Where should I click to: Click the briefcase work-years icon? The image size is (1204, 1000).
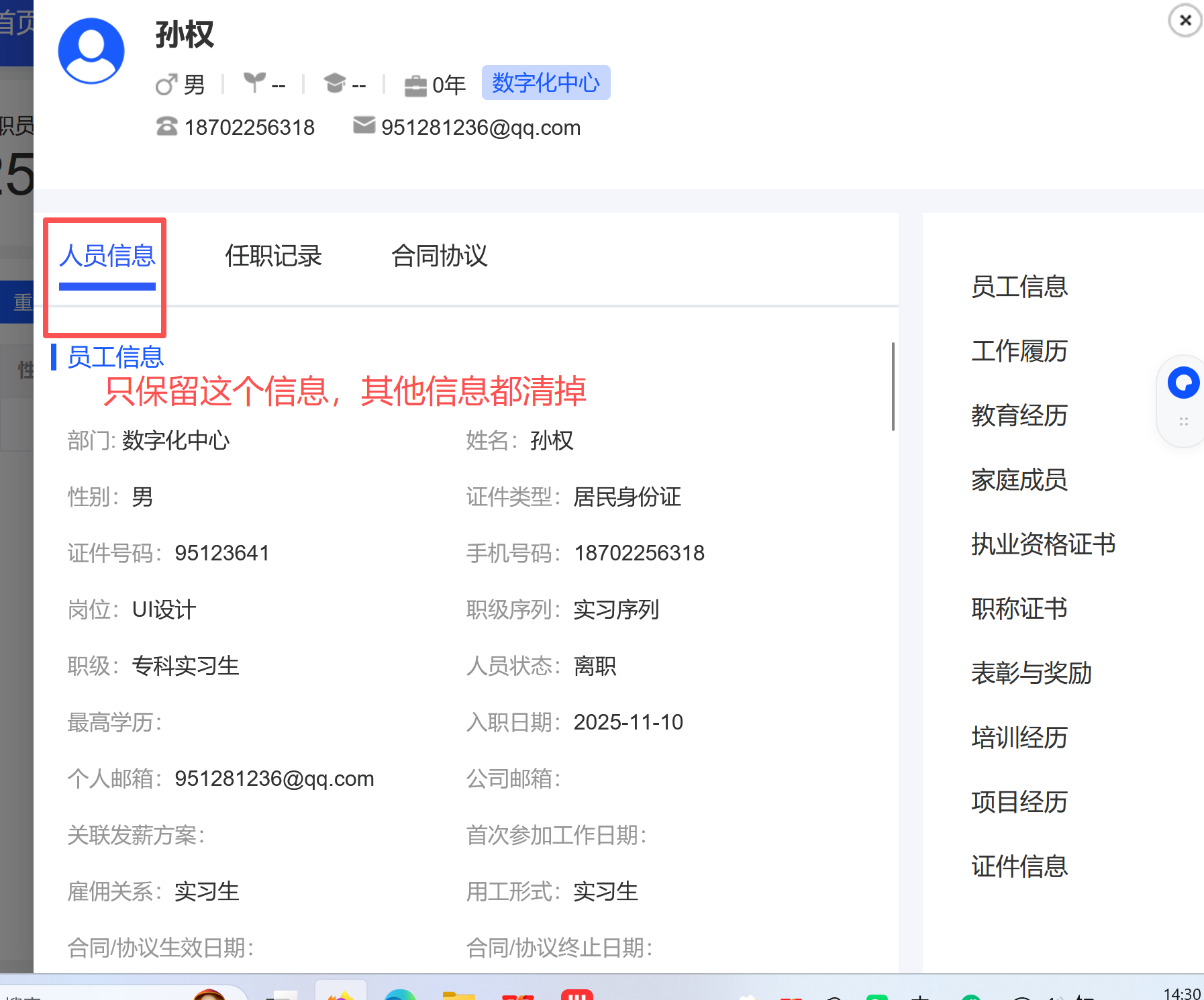[415, 86]
